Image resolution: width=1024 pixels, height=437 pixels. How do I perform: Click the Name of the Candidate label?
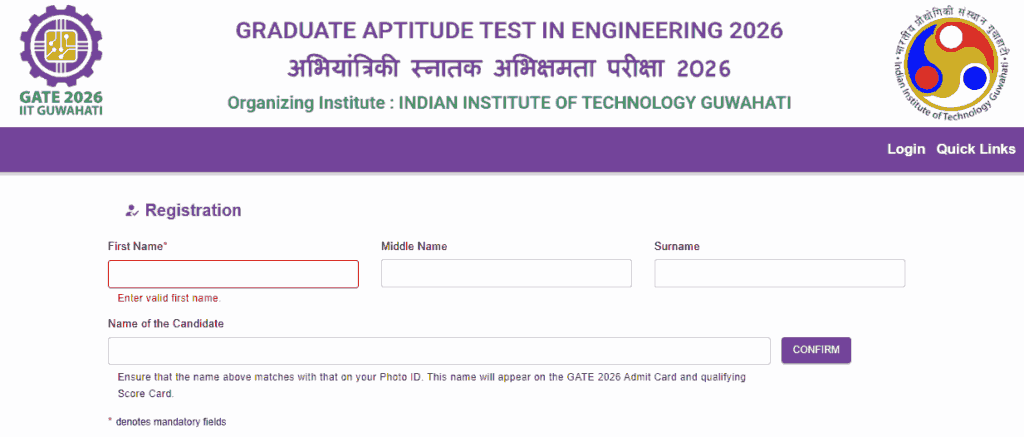tap(166, 323)
